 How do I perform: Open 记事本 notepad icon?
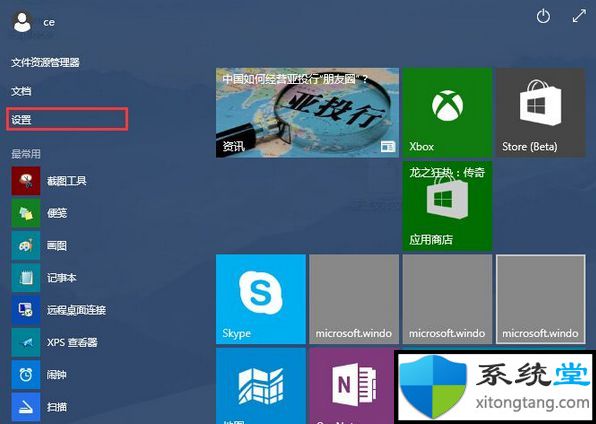26,278
